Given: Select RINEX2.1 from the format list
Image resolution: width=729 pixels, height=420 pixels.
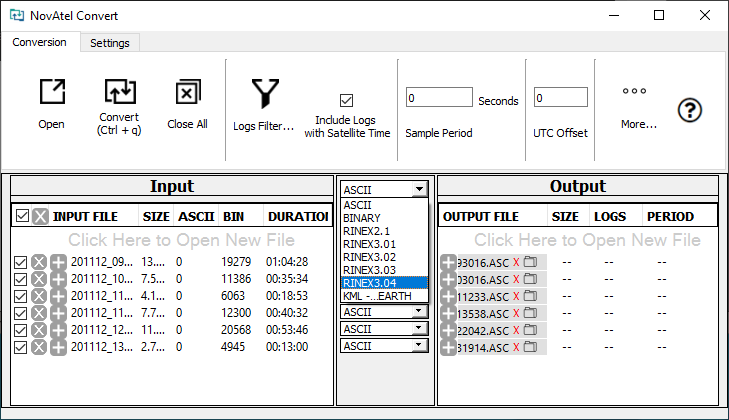Looking at the screenshot, I should click(384, 231).
